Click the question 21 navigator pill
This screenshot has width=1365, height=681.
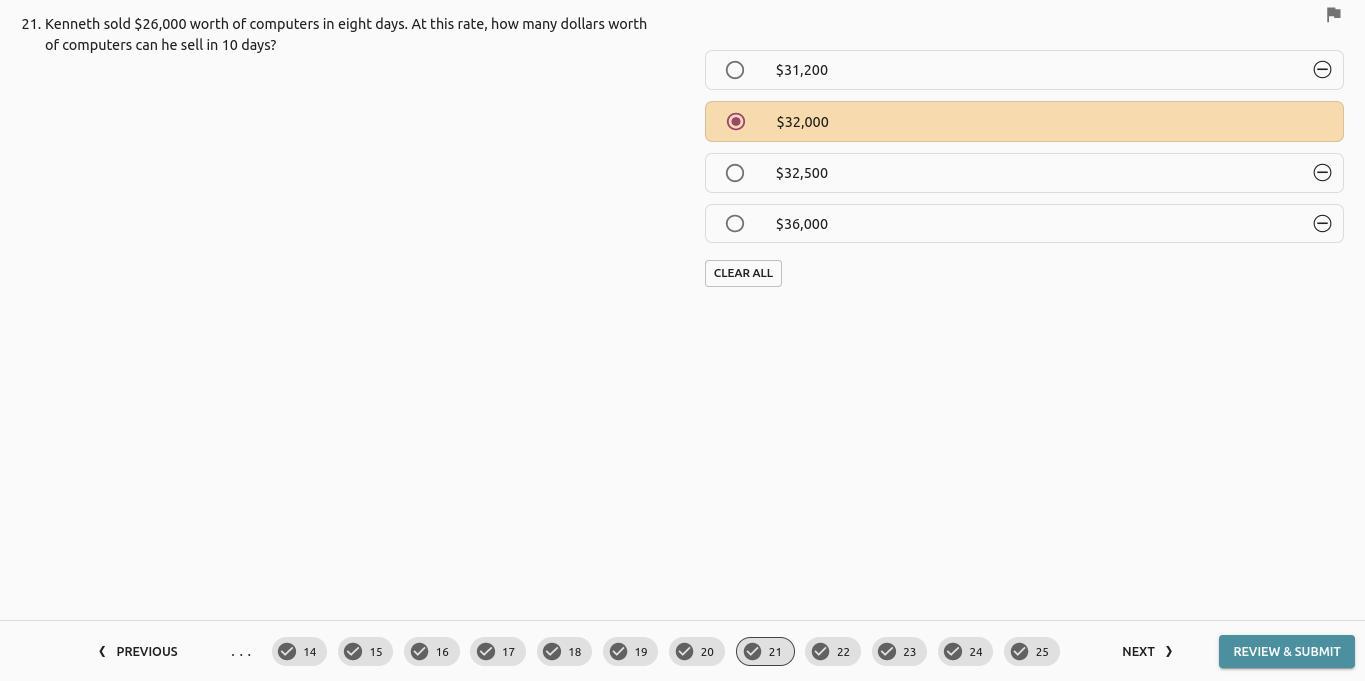[765, 652]
